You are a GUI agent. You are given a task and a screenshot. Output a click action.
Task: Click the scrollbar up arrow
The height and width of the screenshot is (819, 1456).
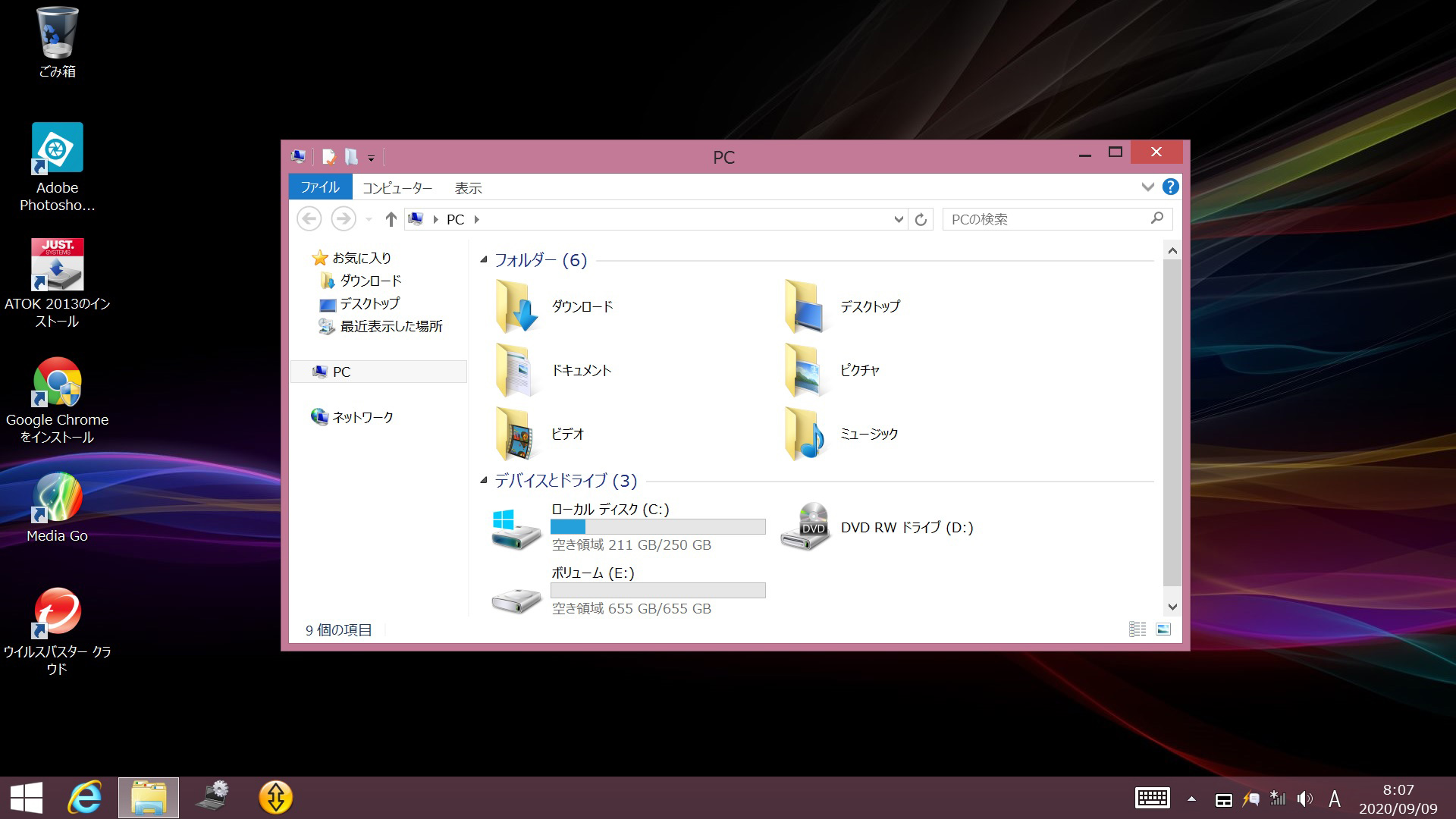click(x=1172, y=251)
